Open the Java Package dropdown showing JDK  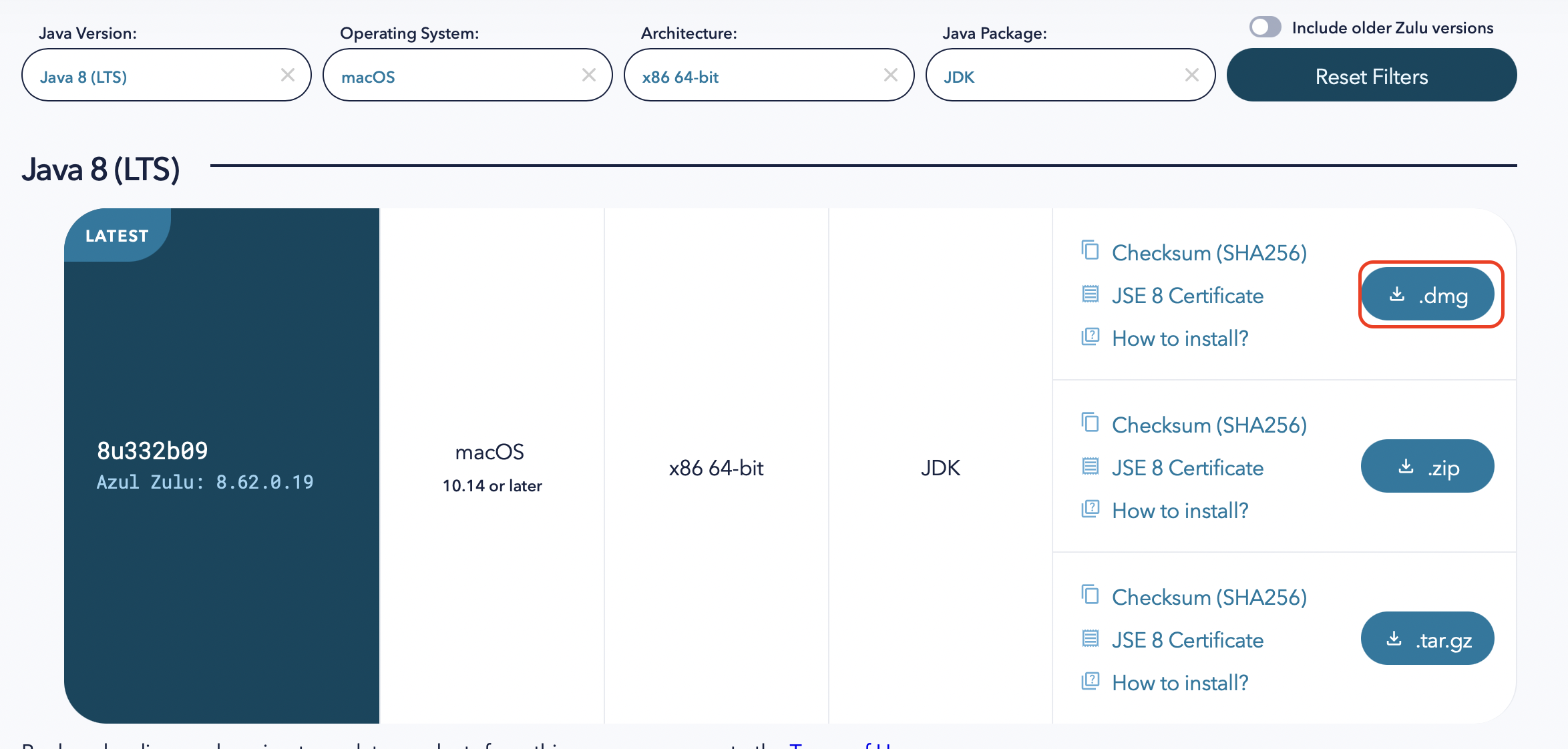[x=1055, y=76]
